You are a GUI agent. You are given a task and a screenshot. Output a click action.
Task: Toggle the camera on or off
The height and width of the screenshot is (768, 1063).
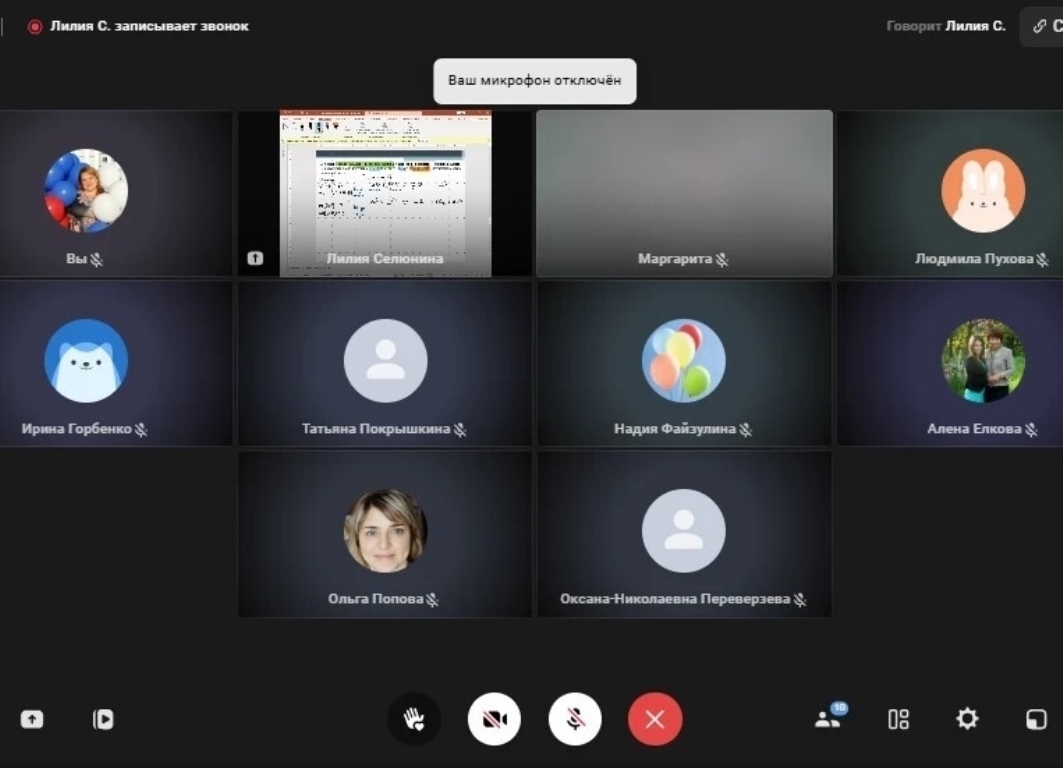coord(494,719)
